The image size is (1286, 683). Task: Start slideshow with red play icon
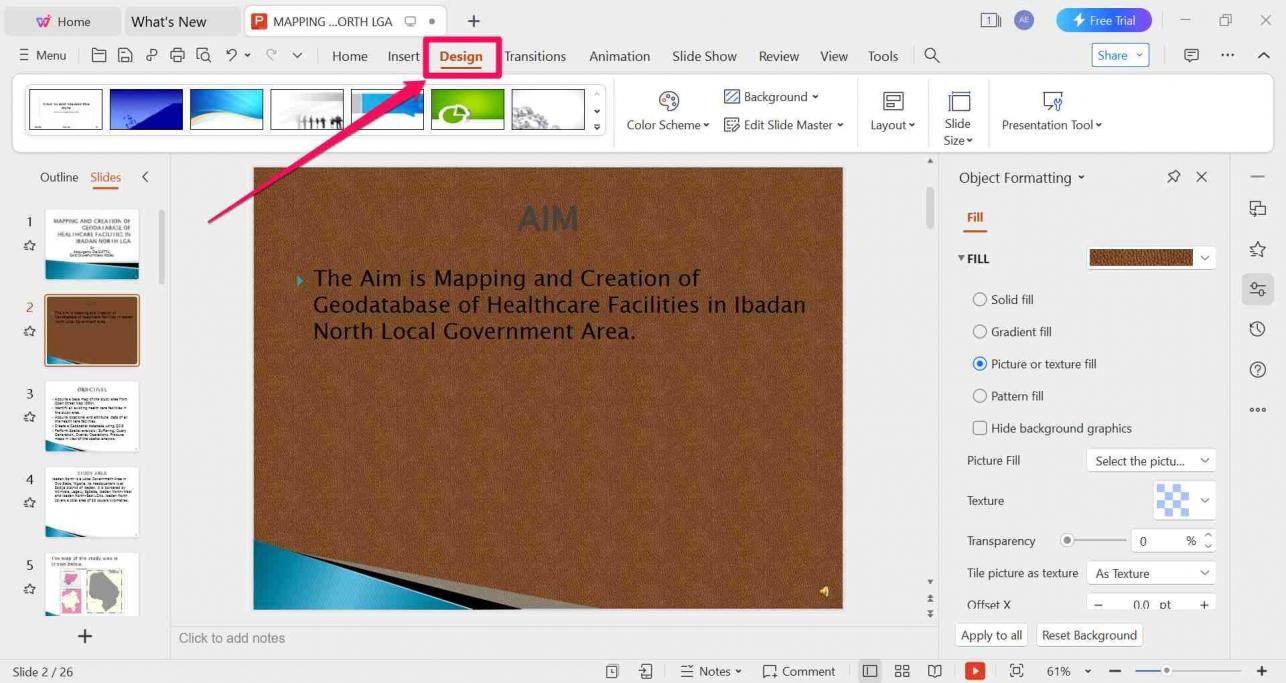click(974, 671)
